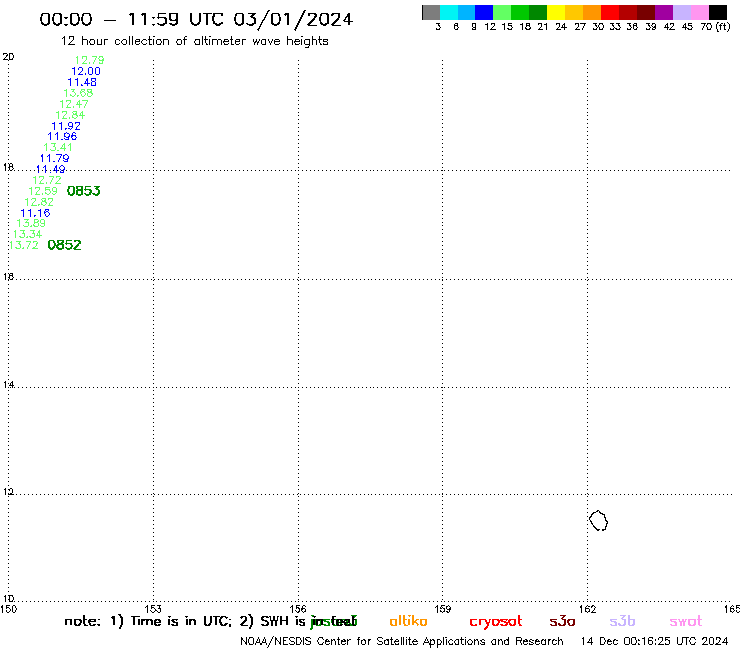The image size is (740, 650).
Task: Click the wave height 13.34
Action: tap(27, 234)
